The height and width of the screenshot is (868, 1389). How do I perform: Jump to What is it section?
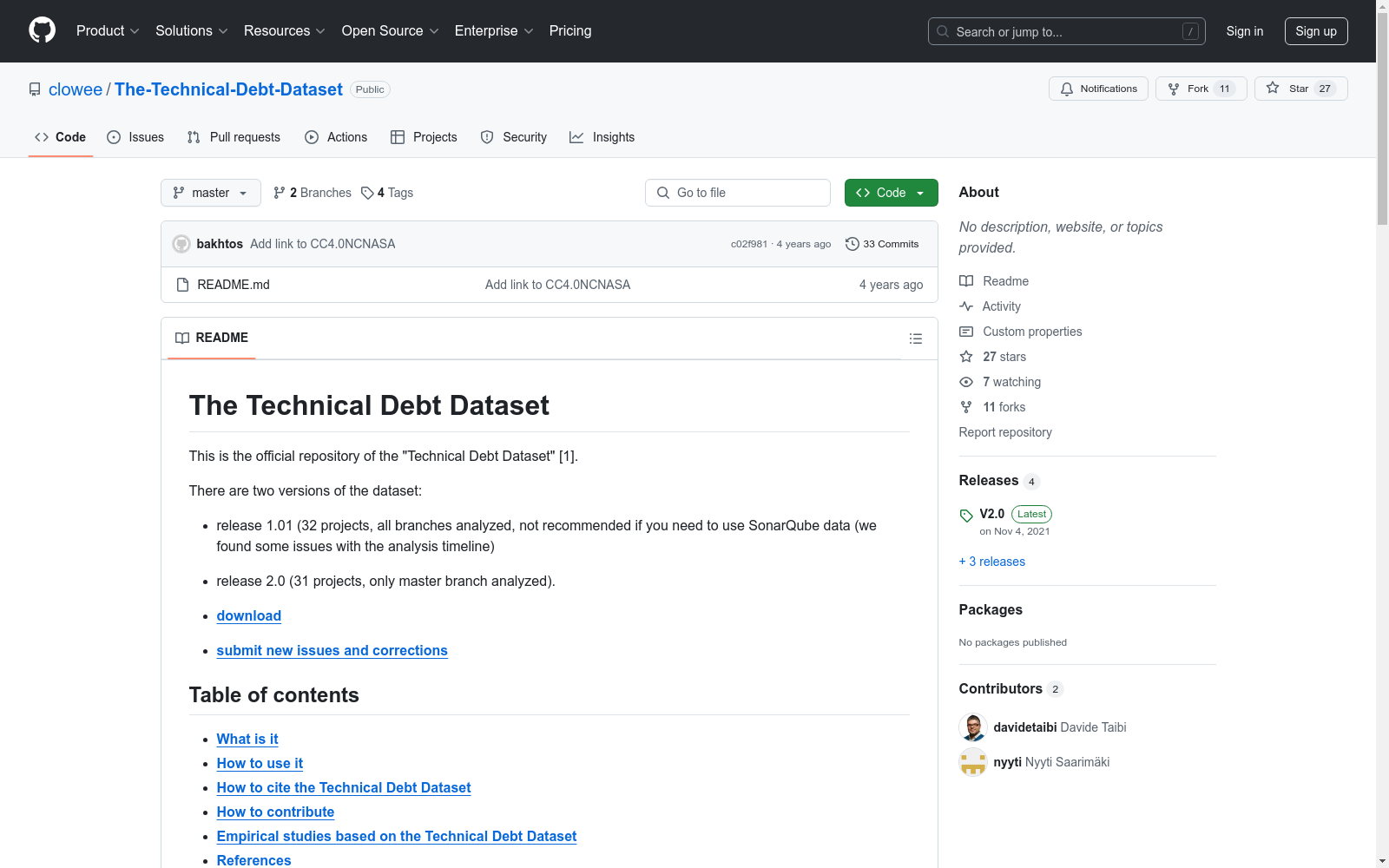[x=247, y=739]
